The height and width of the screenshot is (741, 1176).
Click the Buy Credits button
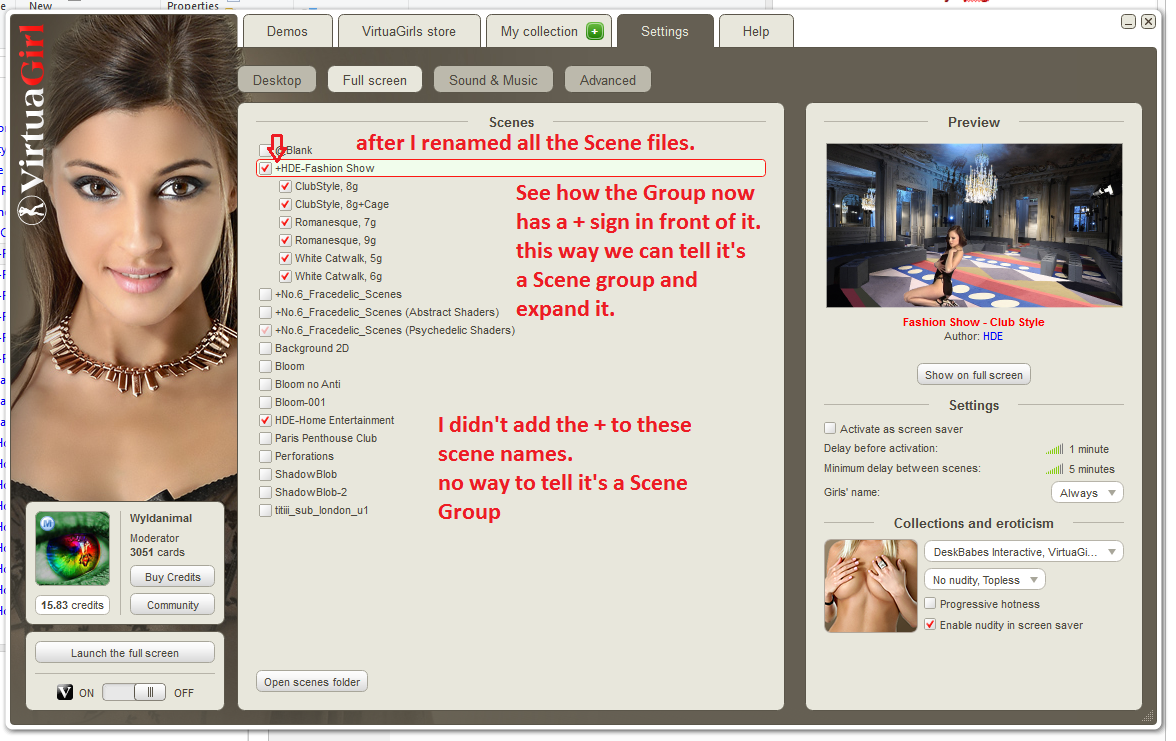pyautogui.click(x=172, y=577)
